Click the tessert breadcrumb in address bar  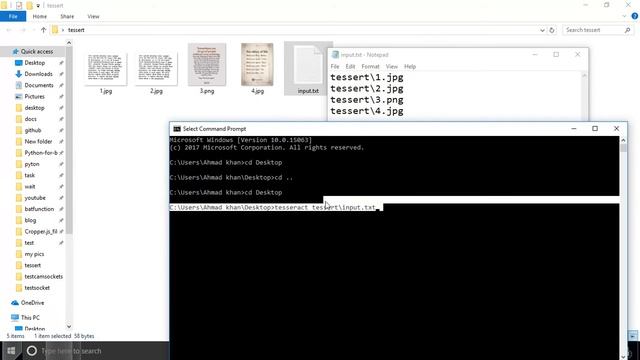tap(76, 30)
